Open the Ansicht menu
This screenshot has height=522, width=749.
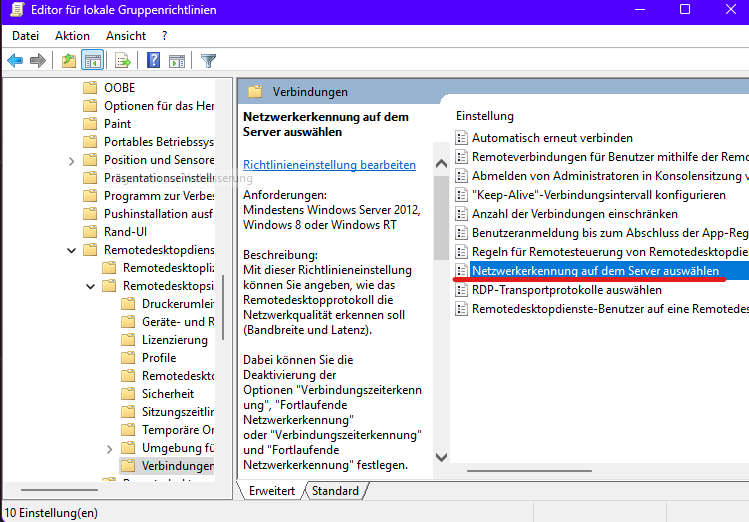point(126,36)
